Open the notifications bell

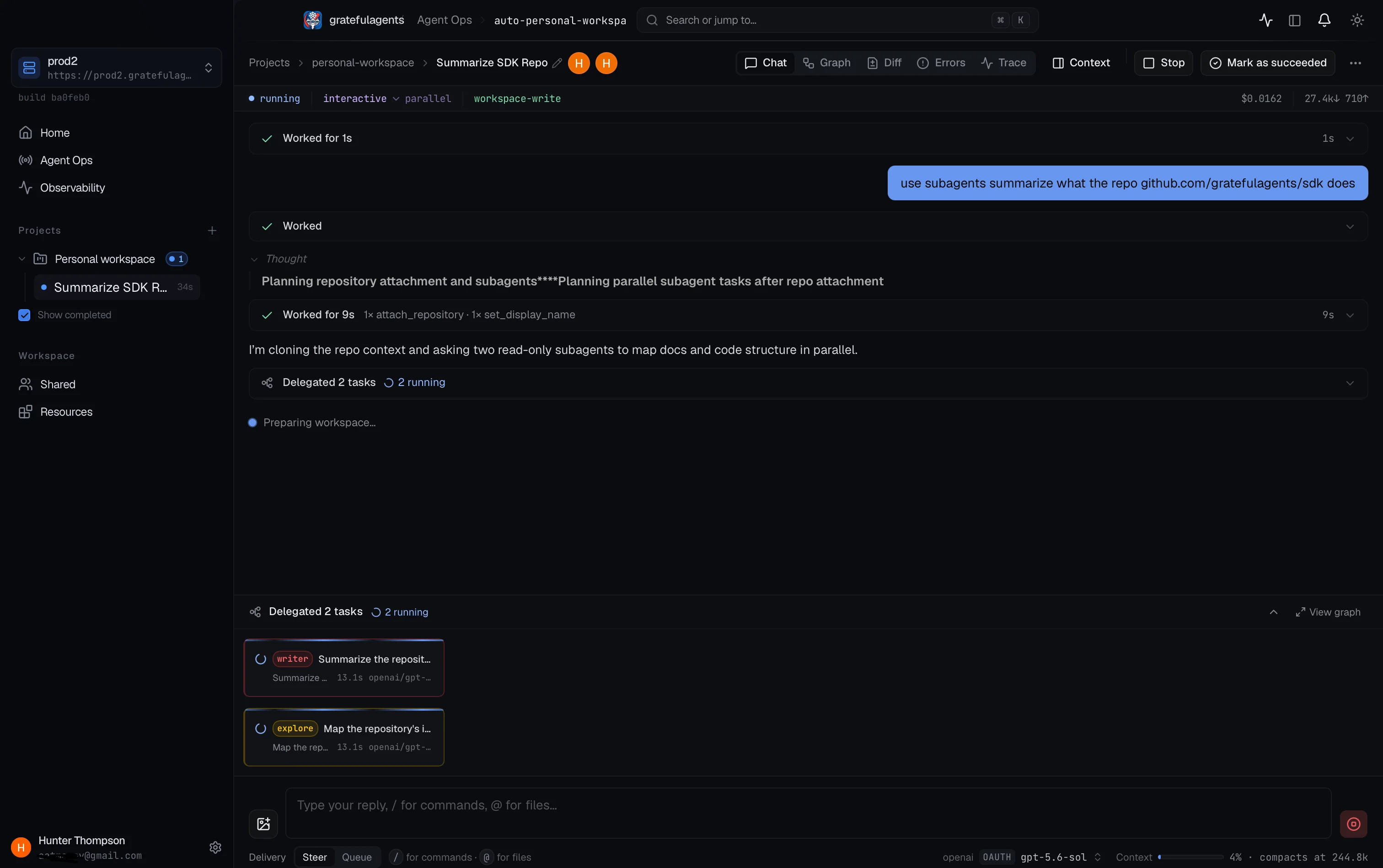click(x=1324, y=20)
